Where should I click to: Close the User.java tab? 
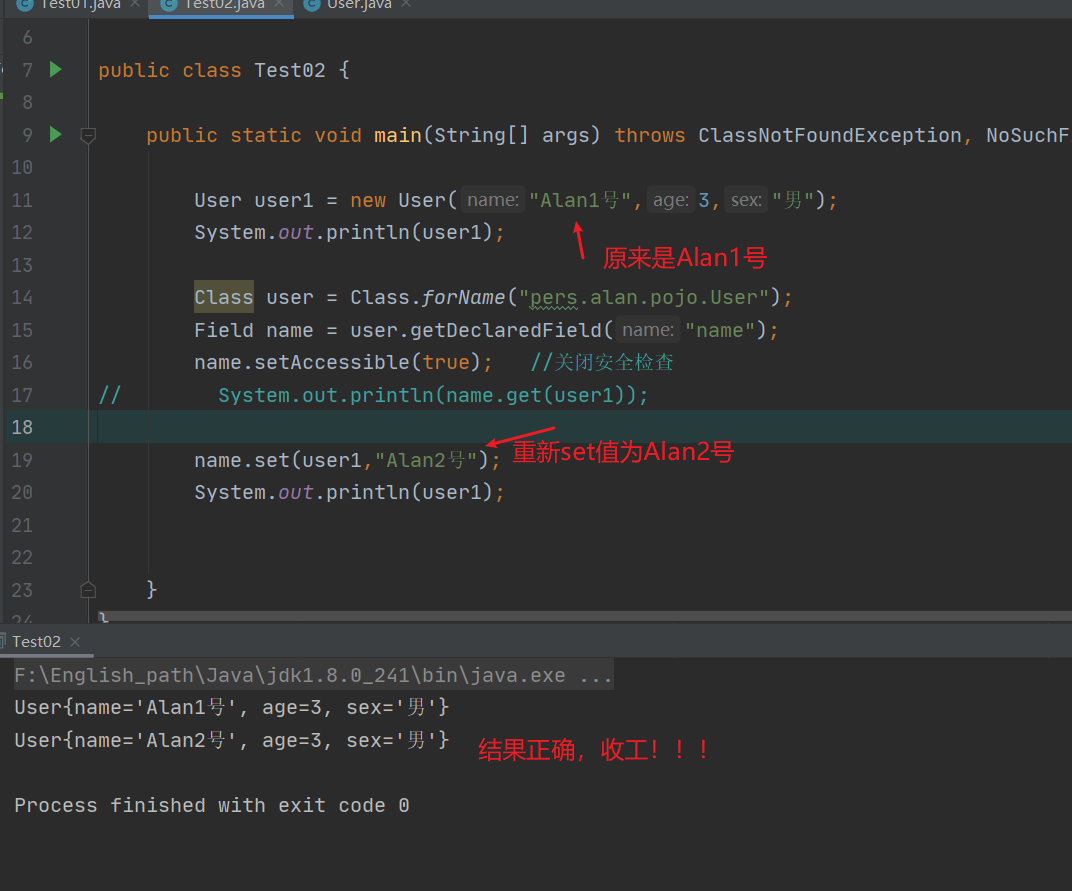[x=406, y=4]
